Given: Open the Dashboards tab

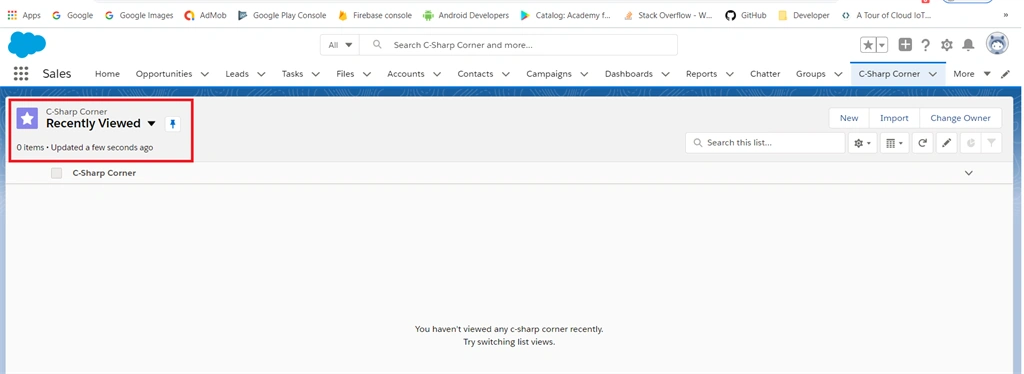Looking at the screenshot, I should 628,74.
